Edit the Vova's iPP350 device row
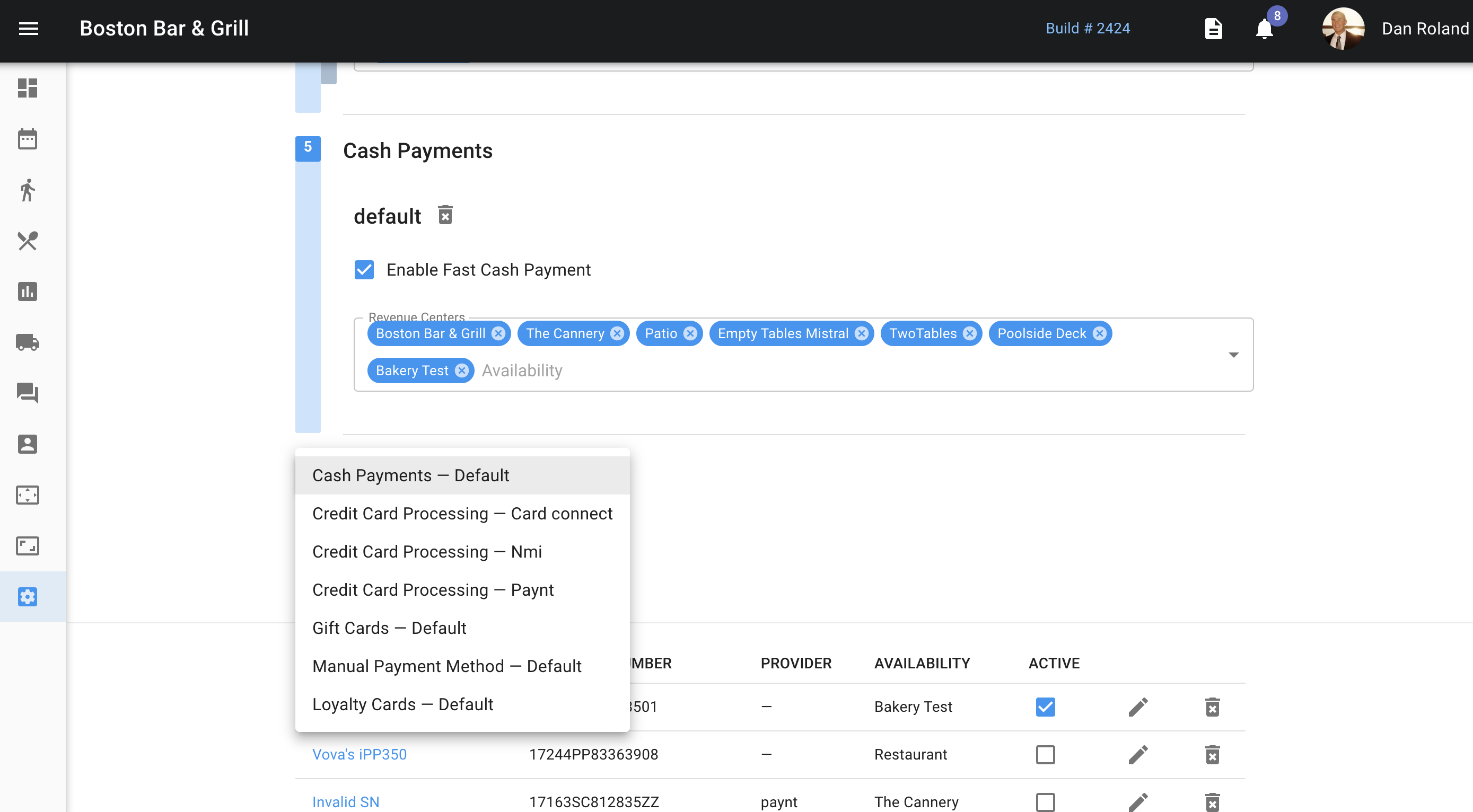Screen dimensions: 1473x812 pyautogui.click(x=1138, y=754)
